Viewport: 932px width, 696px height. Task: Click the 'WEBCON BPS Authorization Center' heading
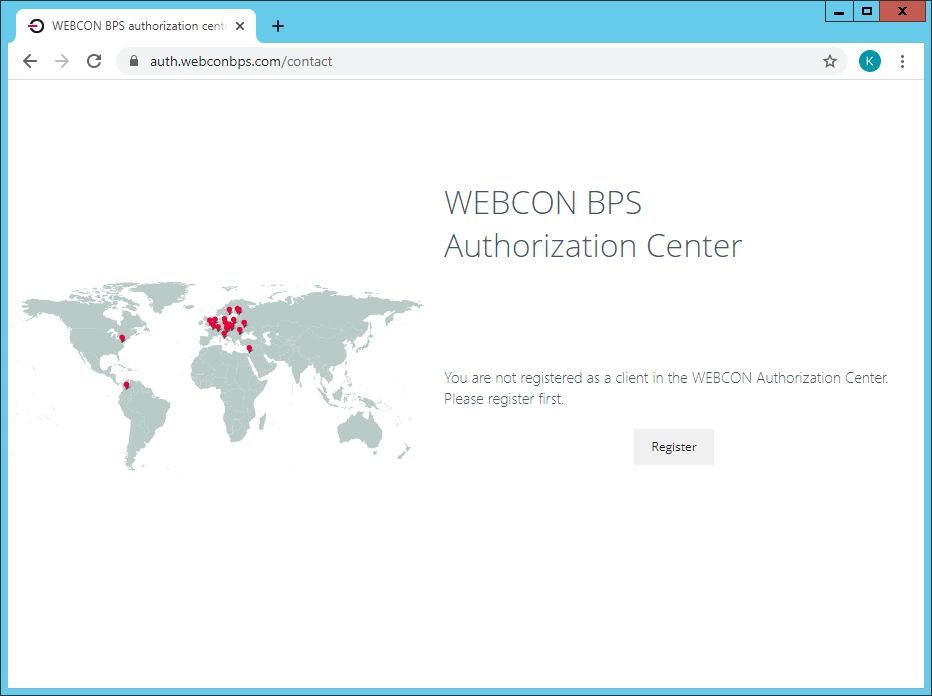click(x=593, y=224)
